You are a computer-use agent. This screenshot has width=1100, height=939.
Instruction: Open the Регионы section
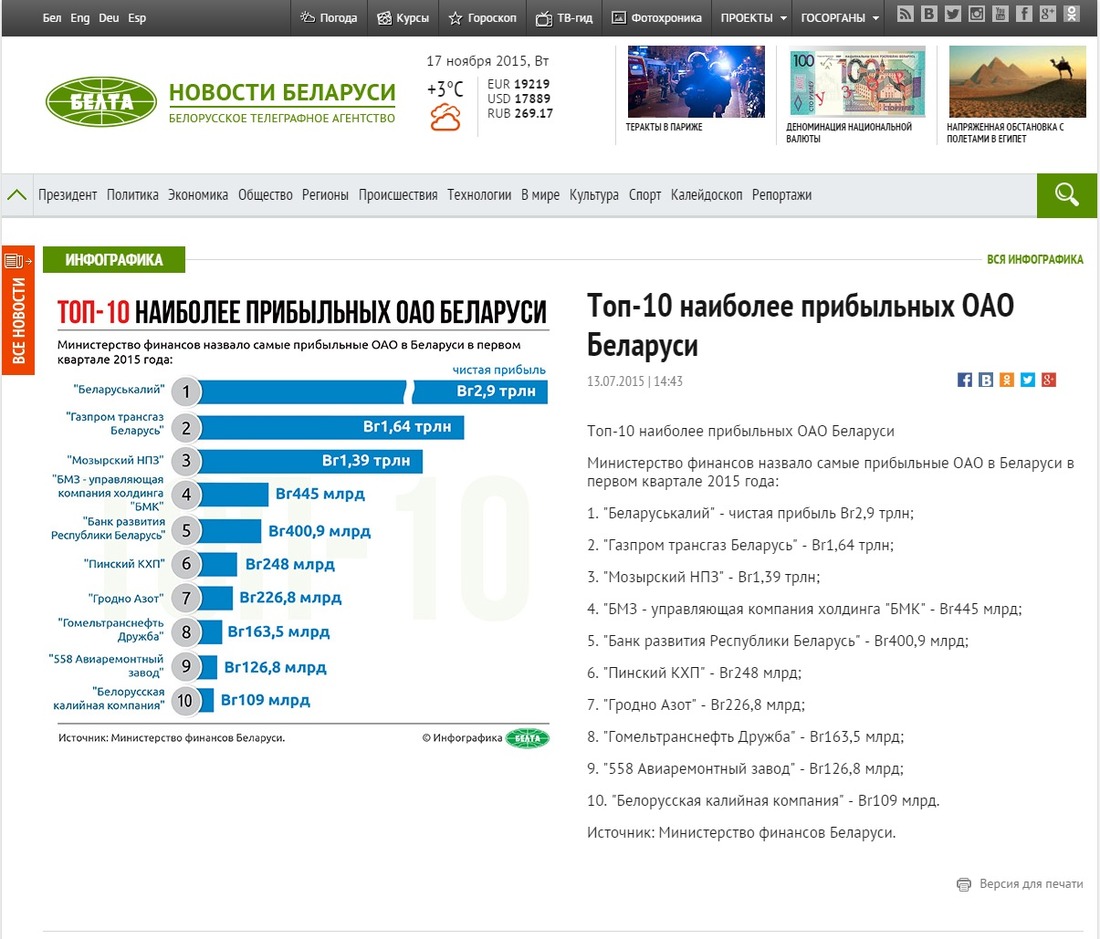click(x=325, y=195)
